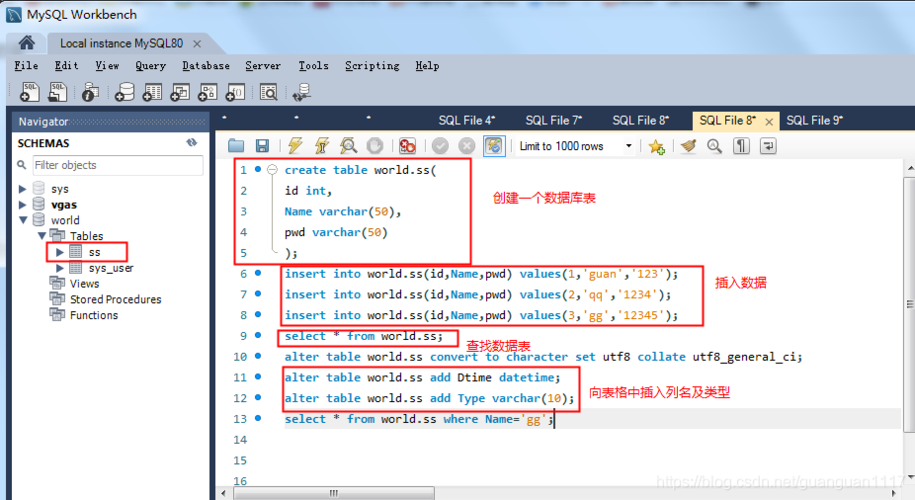Open a script file in the editor
The image size is (915, 500).
(x=236, y=146)
